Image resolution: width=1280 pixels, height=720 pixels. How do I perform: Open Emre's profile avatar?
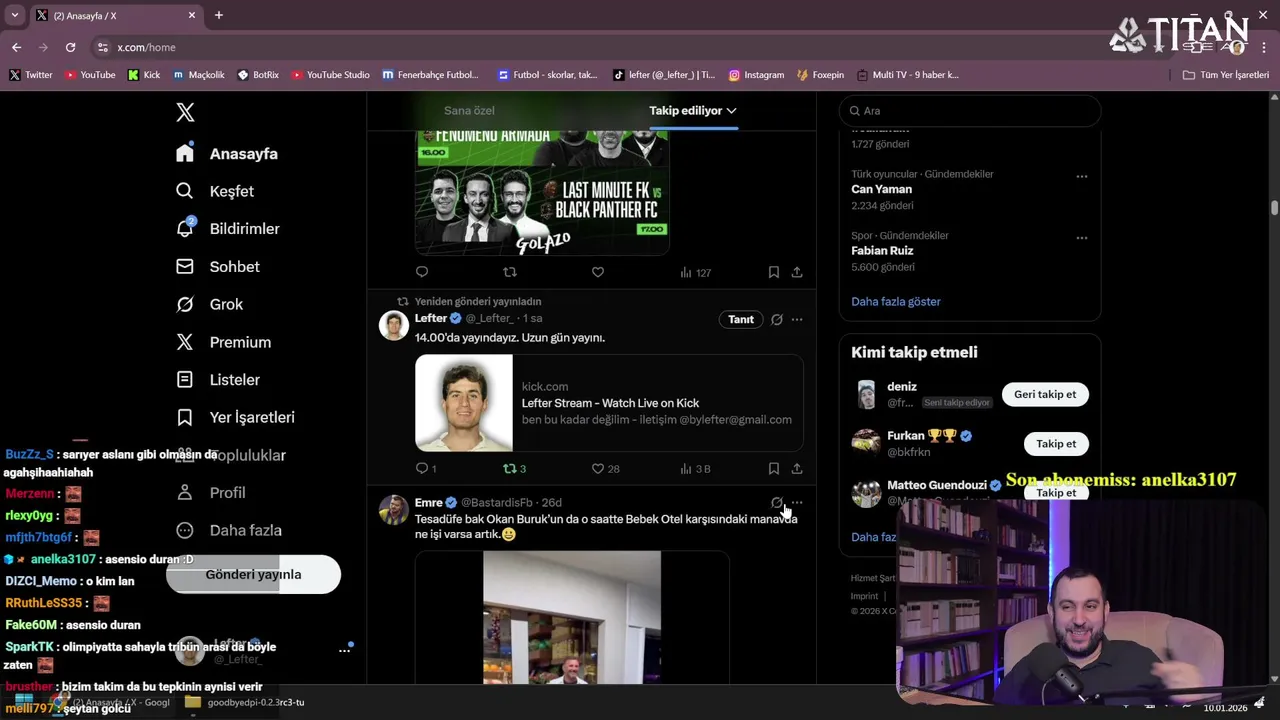394,509
